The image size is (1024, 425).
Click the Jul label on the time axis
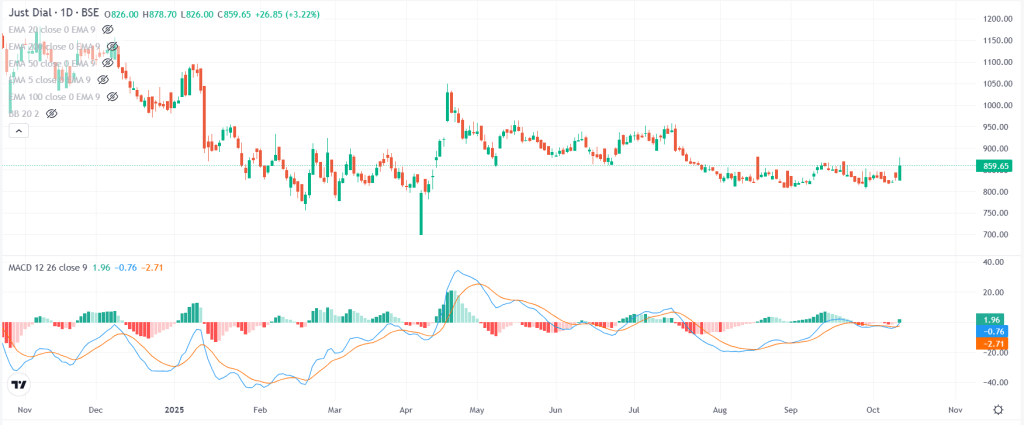[634, 410]
